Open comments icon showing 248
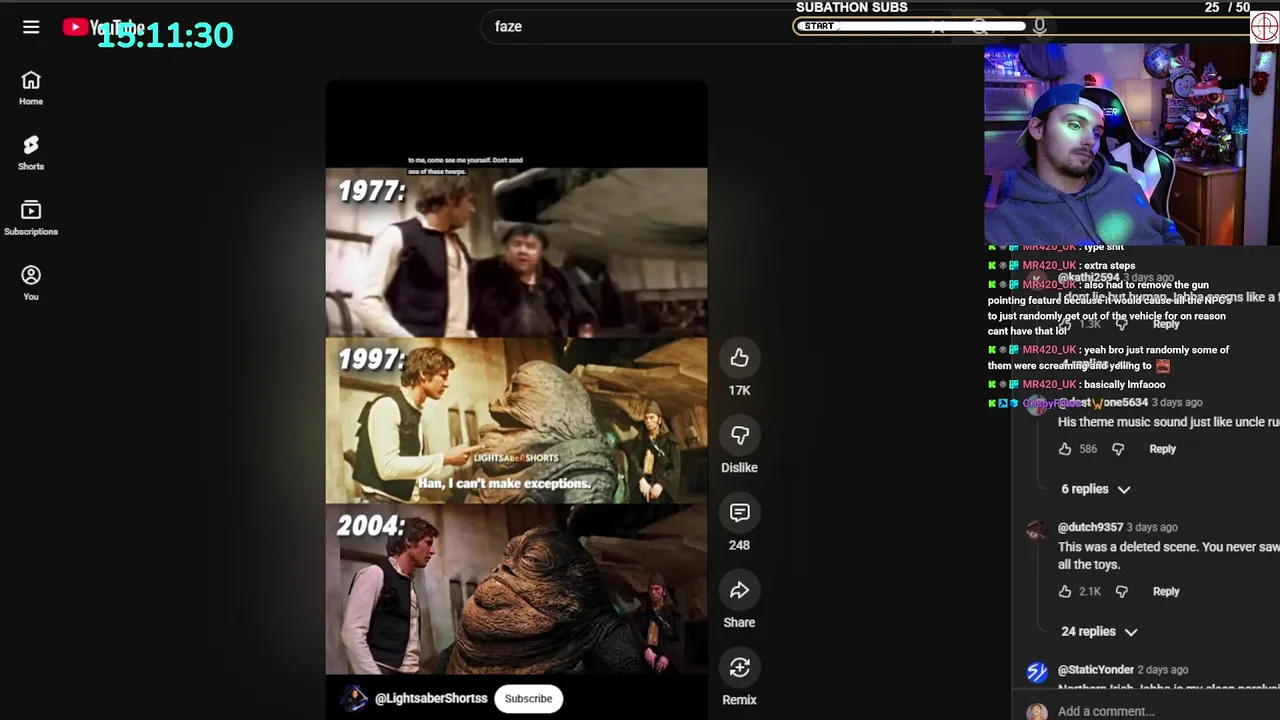 739,512
